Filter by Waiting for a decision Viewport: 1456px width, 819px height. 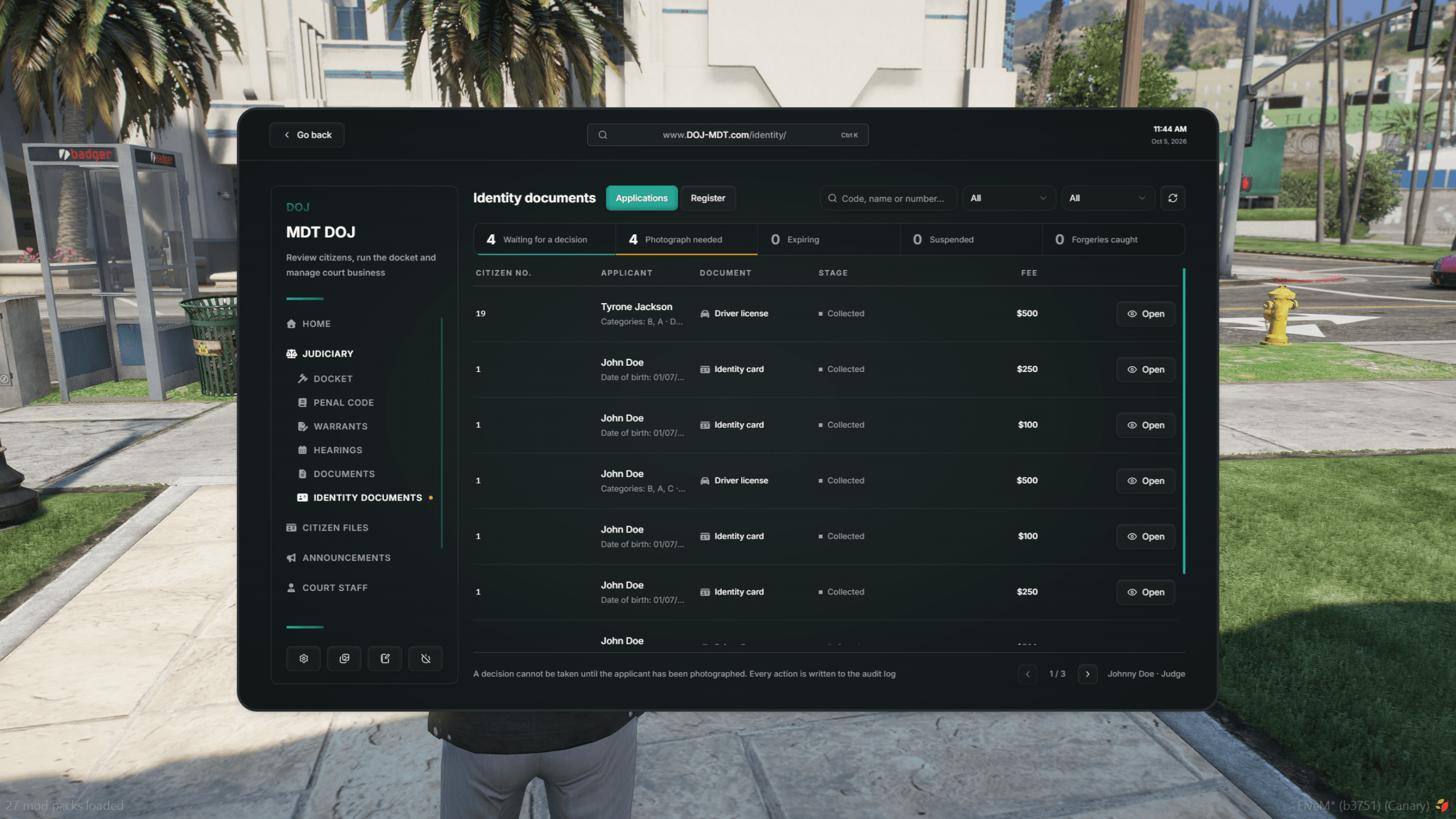[544, 239]
